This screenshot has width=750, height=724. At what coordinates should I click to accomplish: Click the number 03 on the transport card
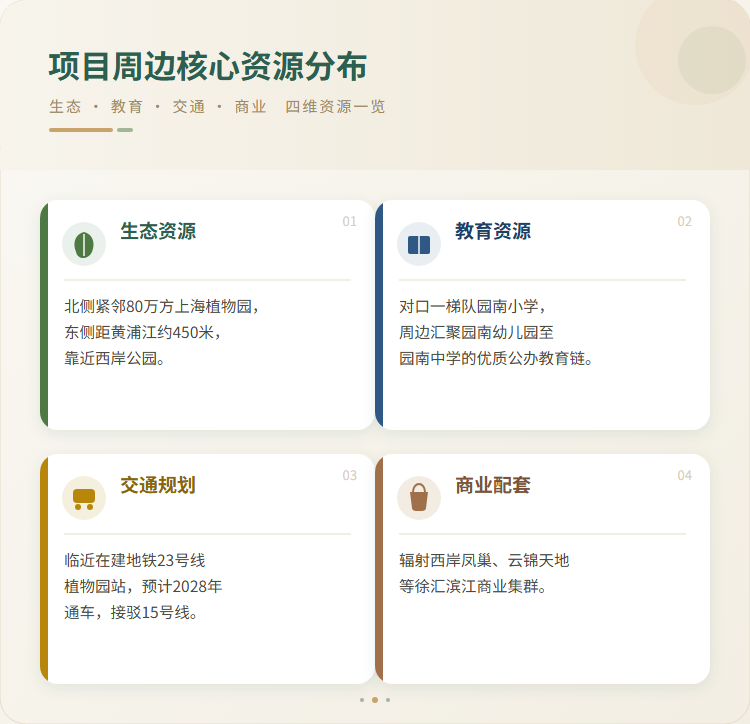coord(349,475)
